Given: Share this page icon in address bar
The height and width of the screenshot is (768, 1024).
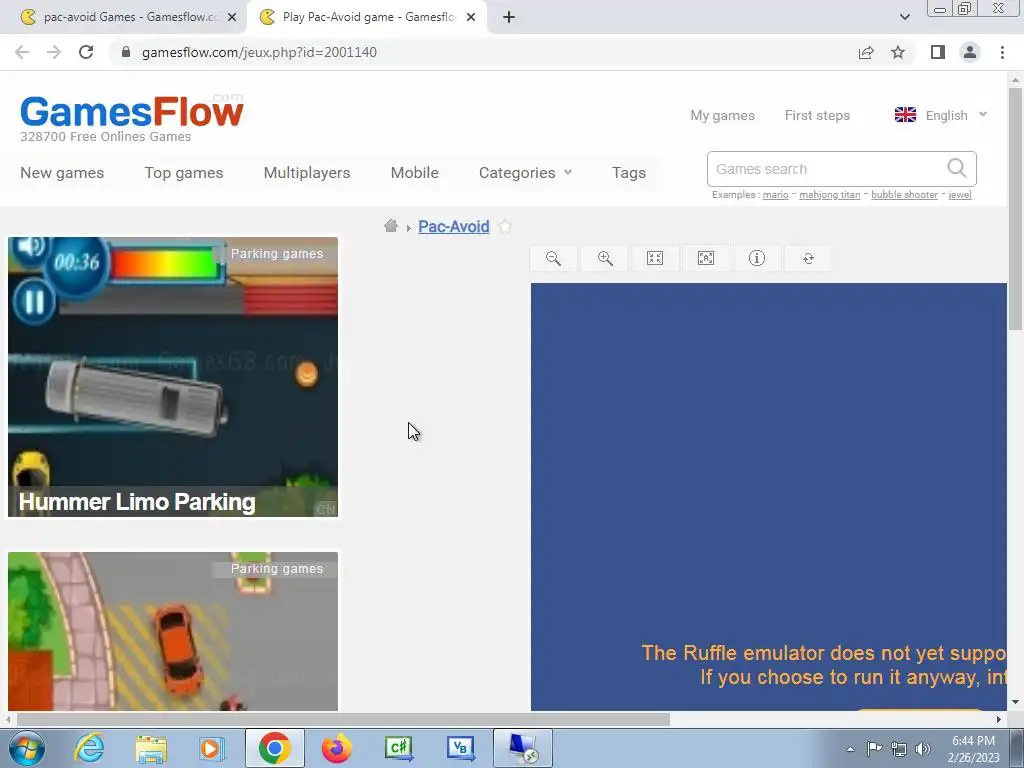Looking at the screenshot, I should tap(866, 52).
